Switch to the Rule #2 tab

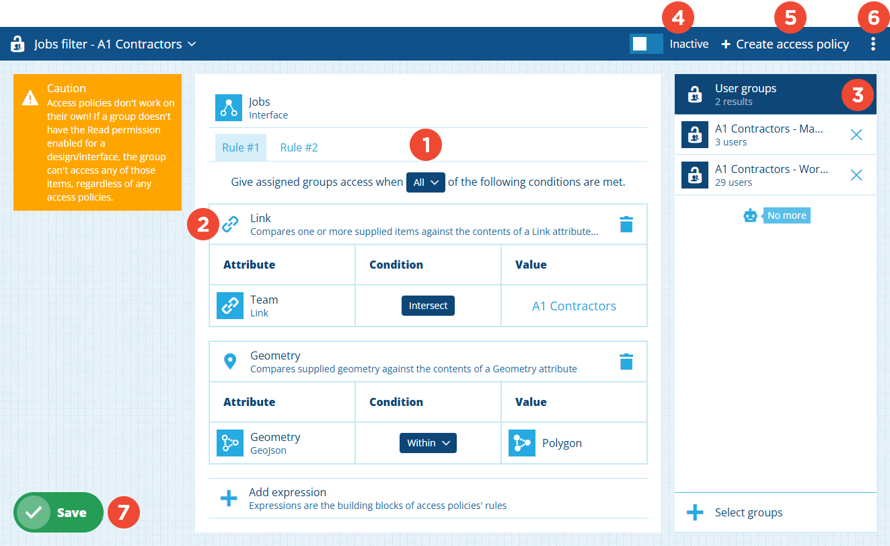point(299,148)
